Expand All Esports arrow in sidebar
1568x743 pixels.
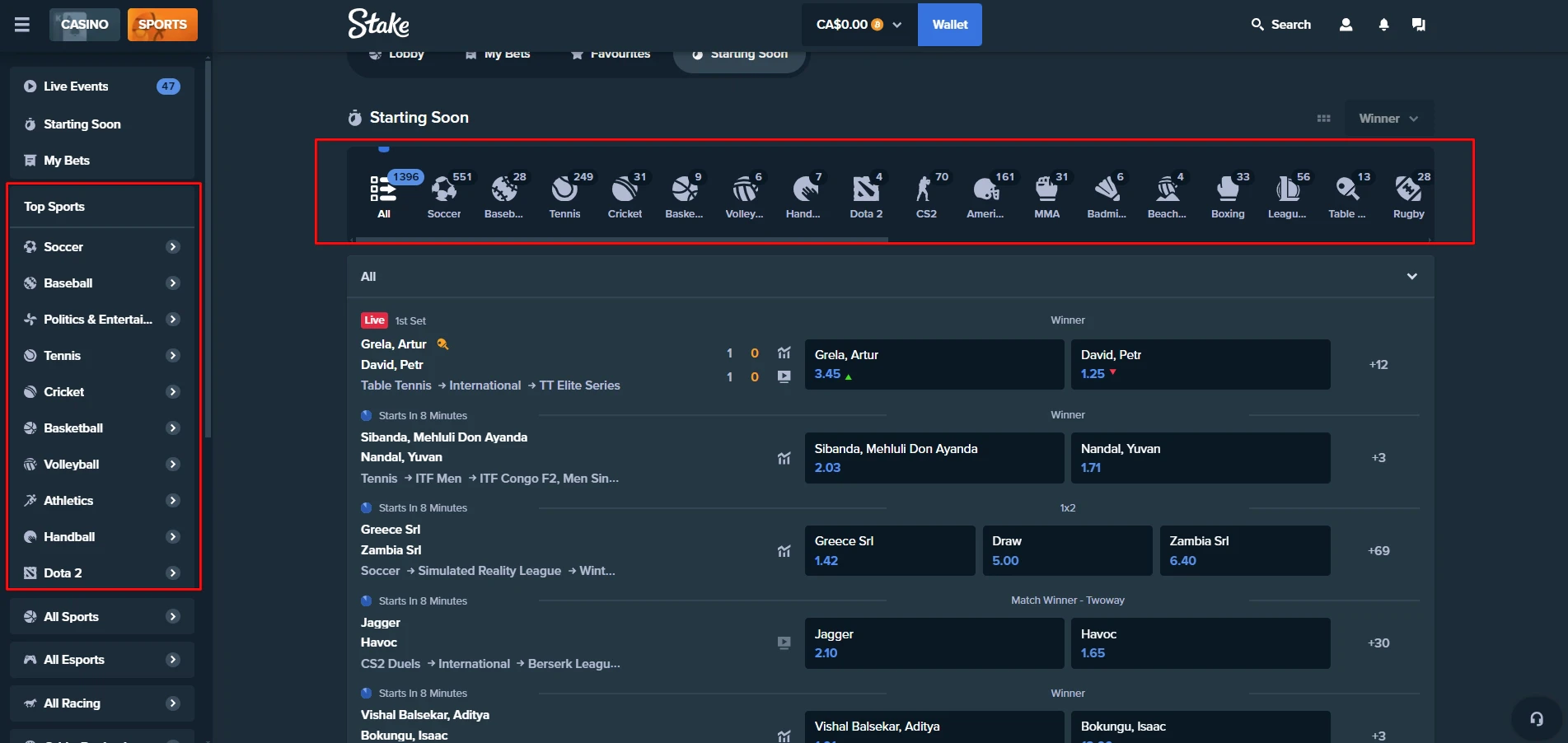173,660
